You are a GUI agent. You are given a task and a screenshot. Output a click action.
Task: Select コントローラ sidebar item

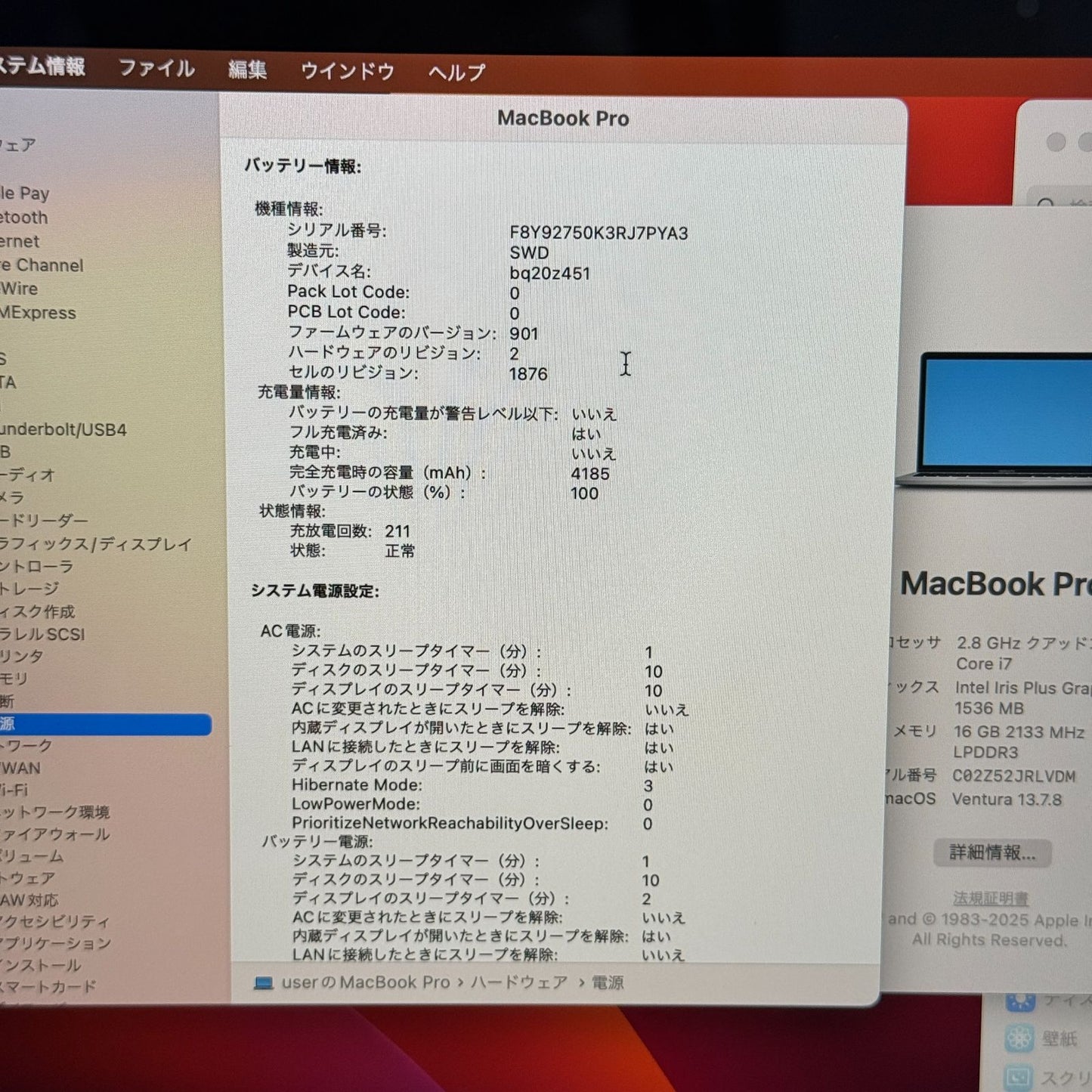(x=37, y=567)
